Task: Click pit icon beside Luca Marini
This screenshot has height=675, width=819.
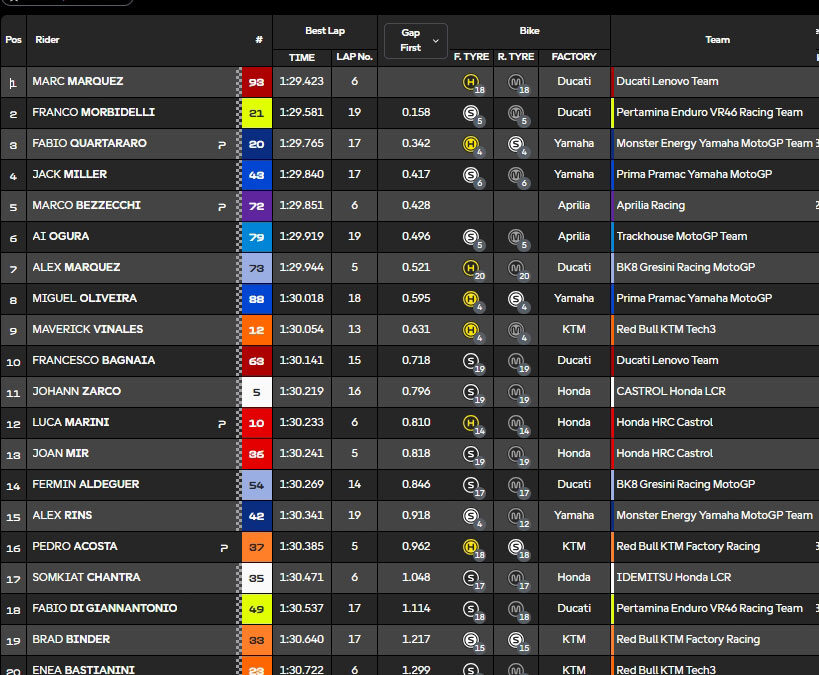Action: point(222,424)
